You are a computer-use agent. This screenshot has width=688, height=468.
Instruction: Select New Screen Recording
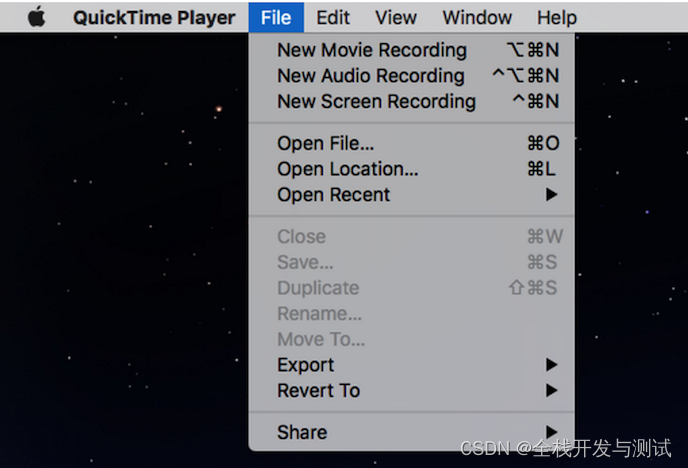pos(412,101)
